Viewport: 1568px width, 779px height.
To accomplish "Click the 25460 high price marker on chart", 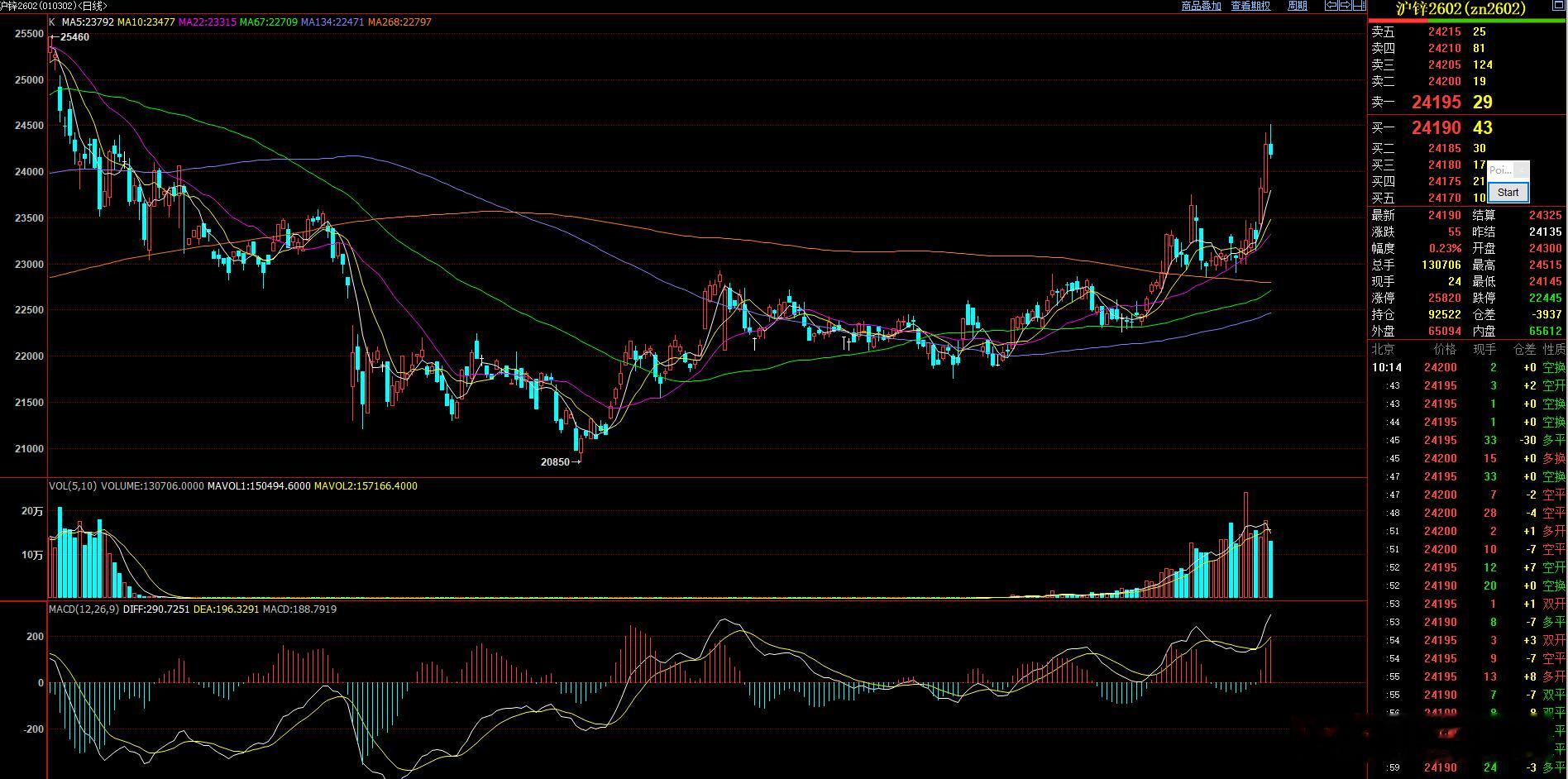I will (75, 37).
